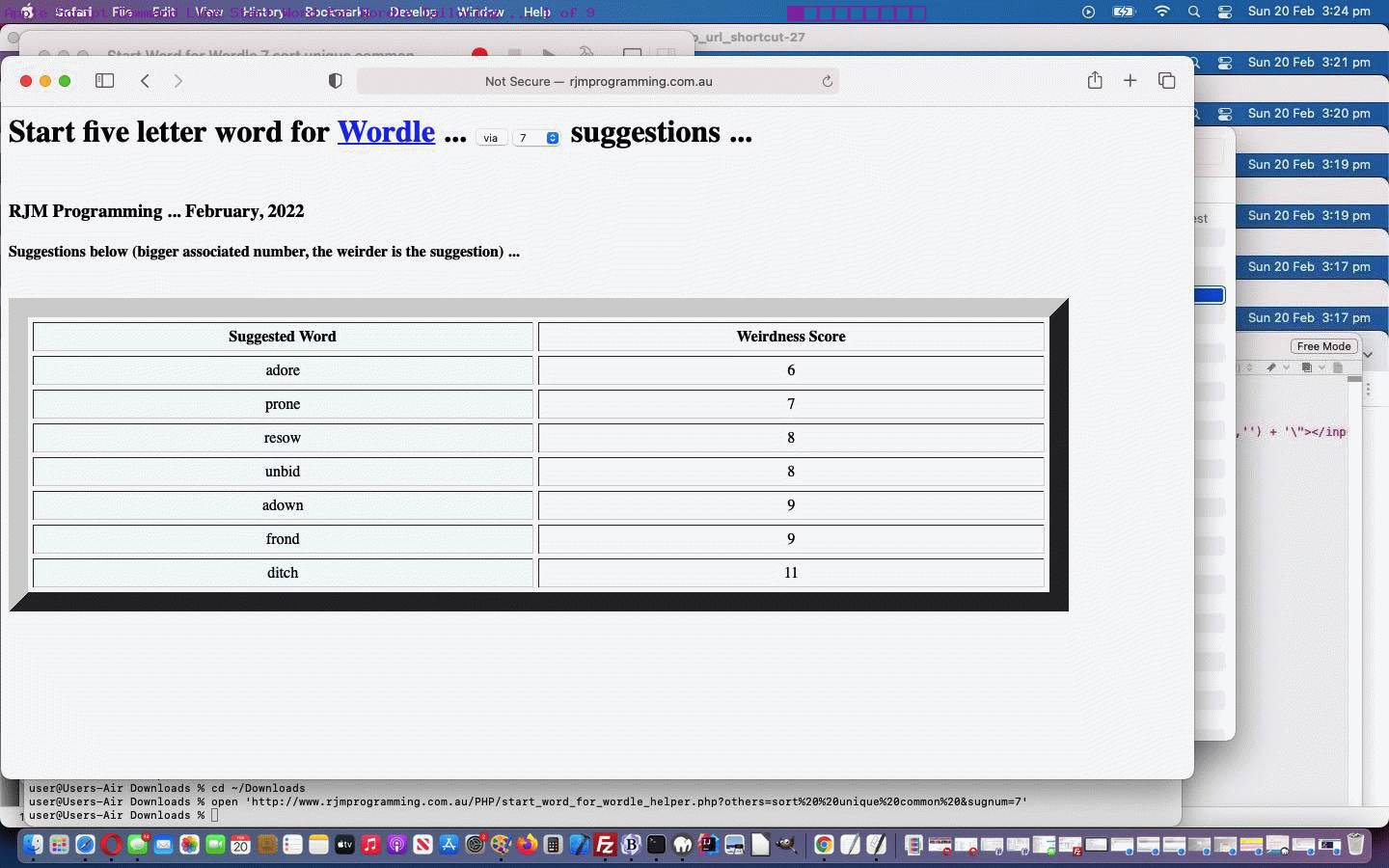Select the 'ditch' table cell
Viewport: 1389px width, 868px height.
(x=283, y=573)
